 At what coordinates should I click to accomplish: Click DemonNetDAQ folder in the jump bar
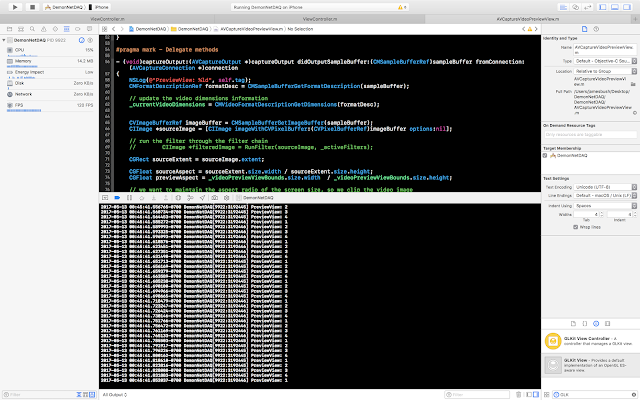click(190, 29)
